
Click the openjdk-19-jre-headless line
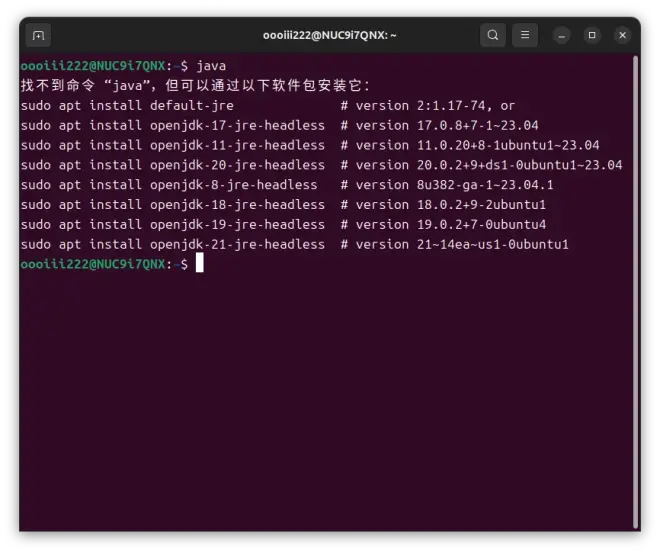tap(283, 224)
